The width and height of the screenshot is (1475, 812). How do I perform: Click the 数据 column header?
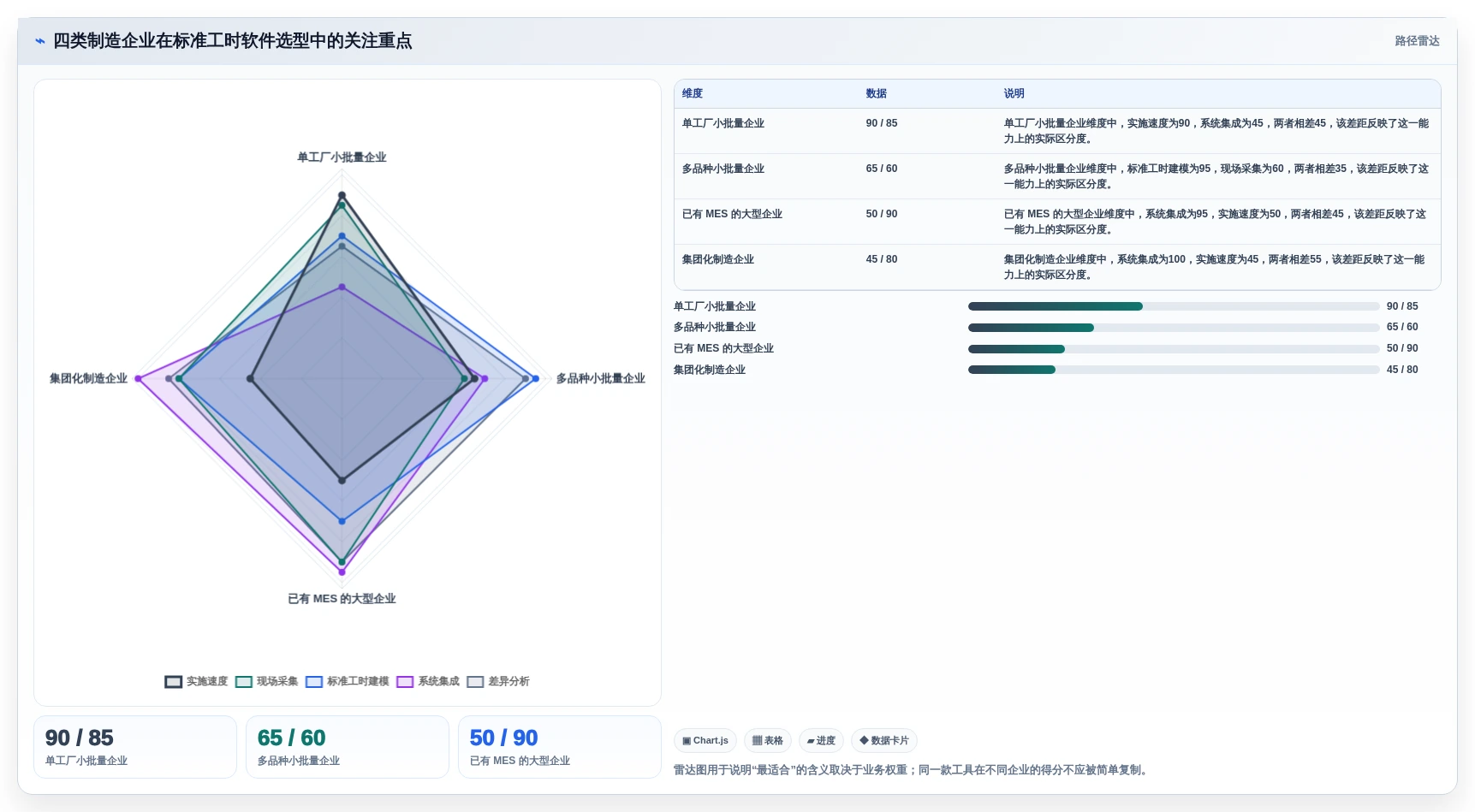pos(876,94)
